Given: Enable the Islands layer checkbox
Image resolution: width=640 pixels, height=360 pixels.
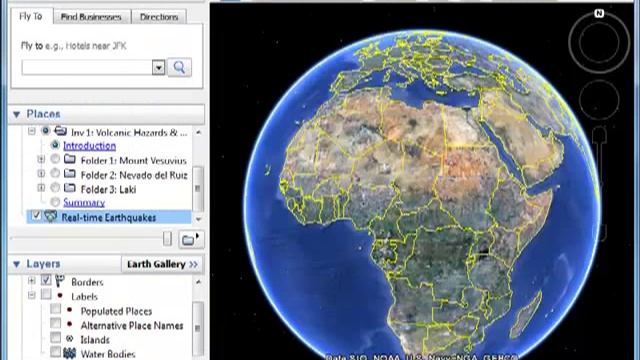Looking at the screenshot, I should 56,338.
